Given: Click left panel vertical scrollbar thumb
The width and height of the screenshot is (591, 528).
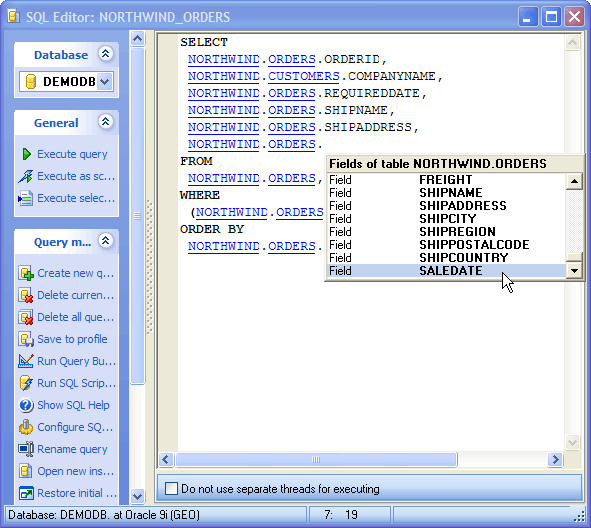Looking at the screenshot, I should 138,216.
